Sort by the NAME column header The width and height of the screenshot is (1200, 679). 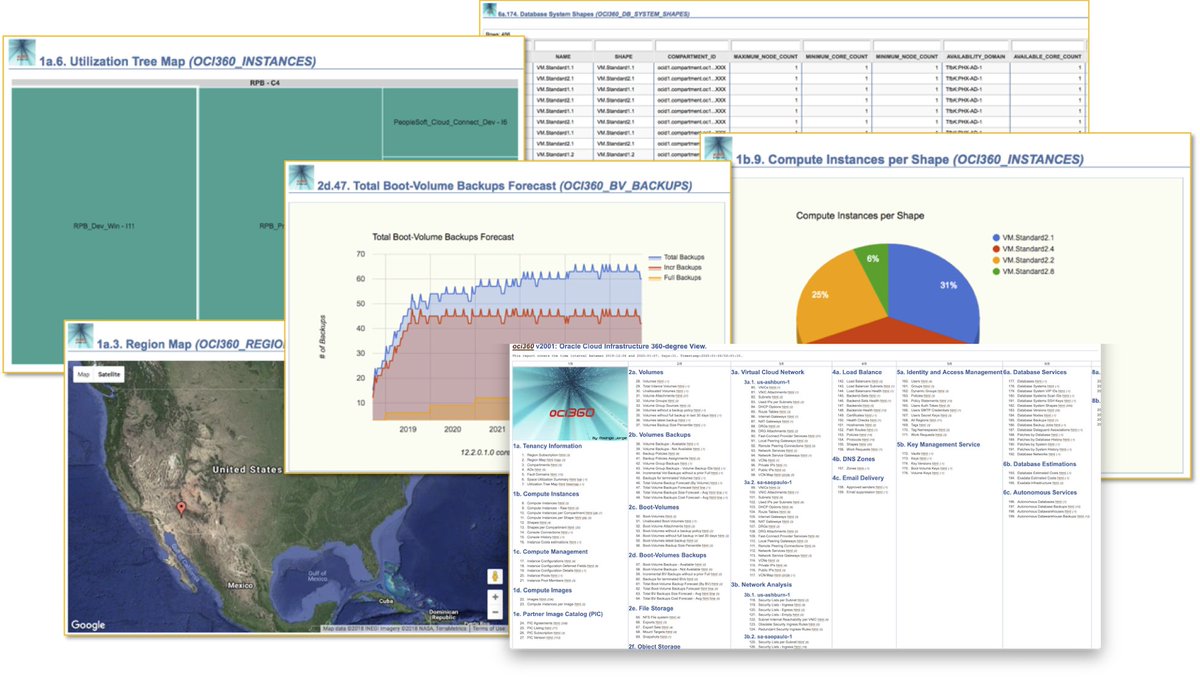563,57
